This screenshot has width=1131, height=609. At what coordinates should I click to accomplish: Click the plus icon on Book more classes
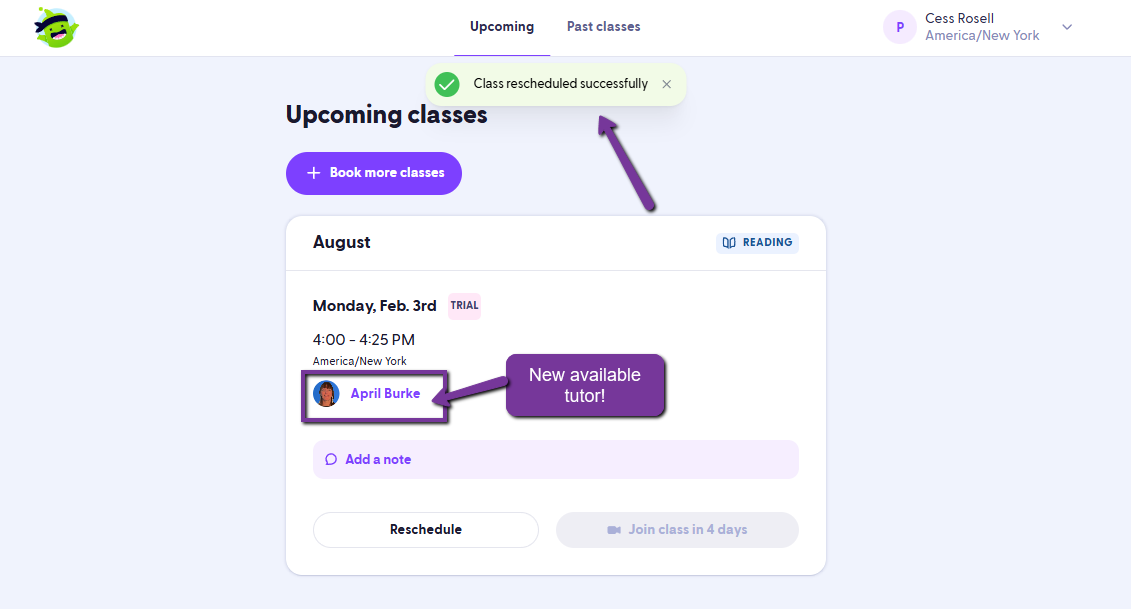[x=314, y=173]
